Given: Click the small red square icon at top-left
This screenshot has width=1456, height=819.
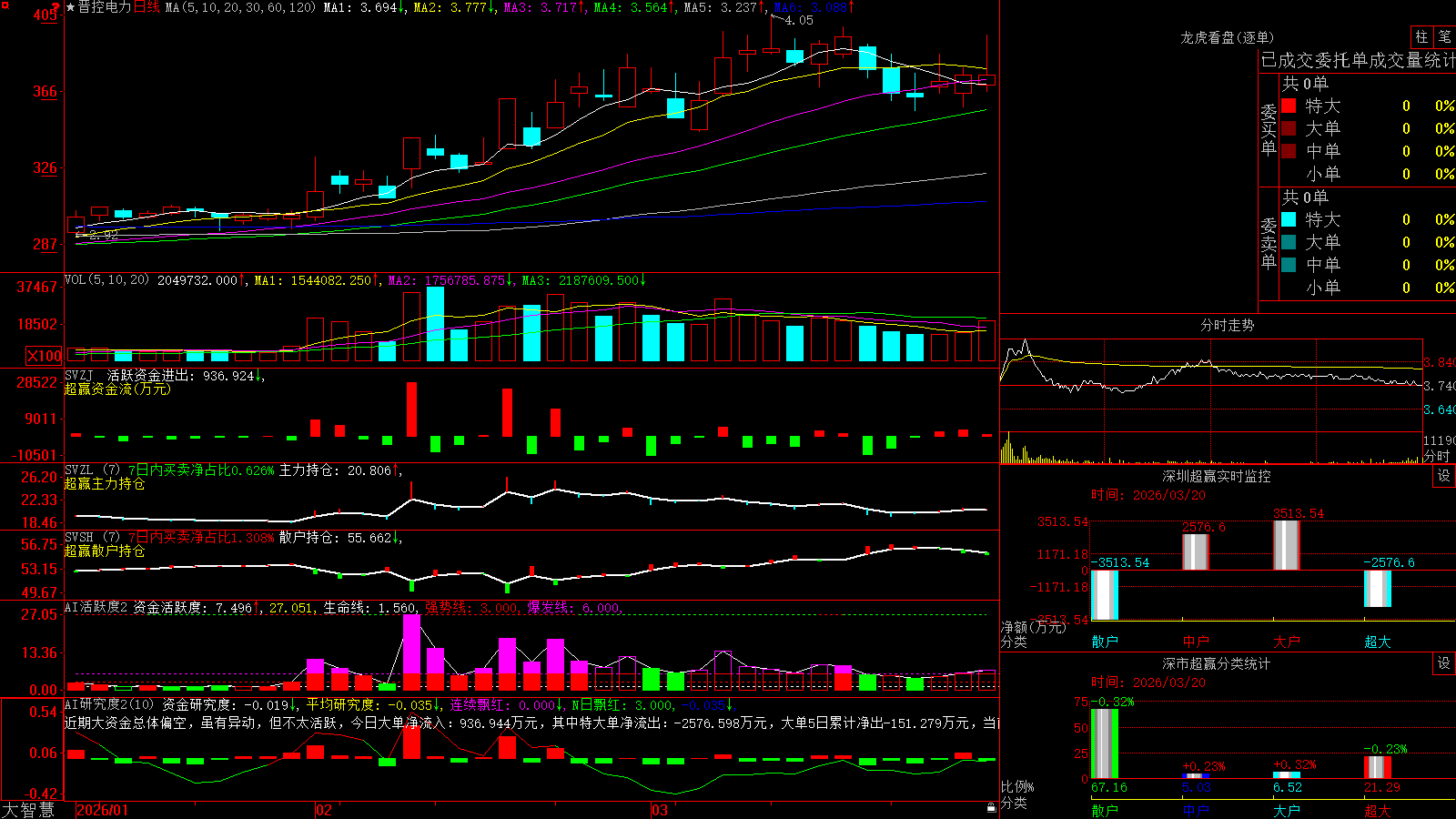Looking at the screenshot, I should [4, 4].
